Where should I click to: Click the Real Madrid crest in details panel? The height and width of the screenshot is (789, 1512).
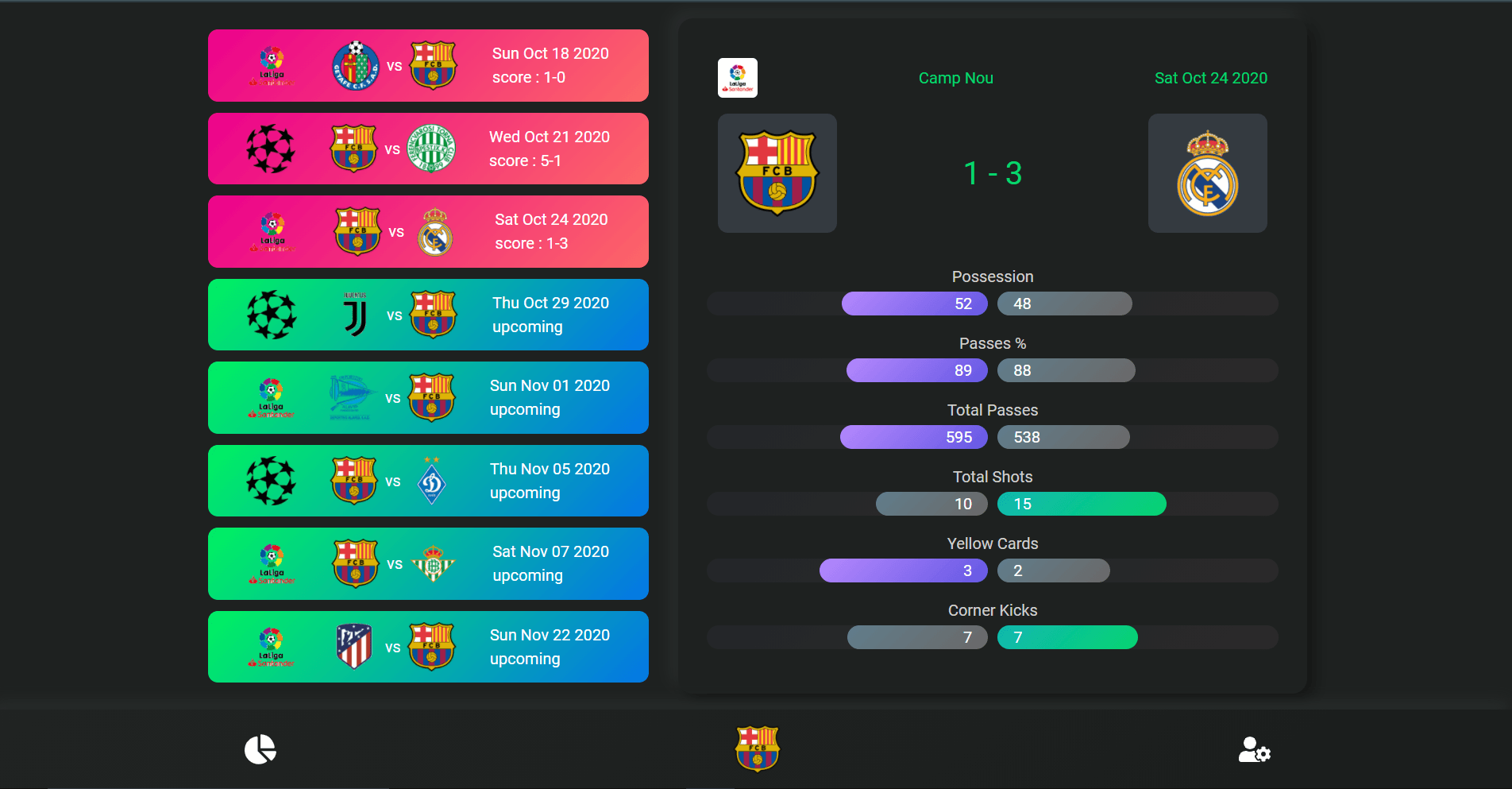pos(1207,173)
